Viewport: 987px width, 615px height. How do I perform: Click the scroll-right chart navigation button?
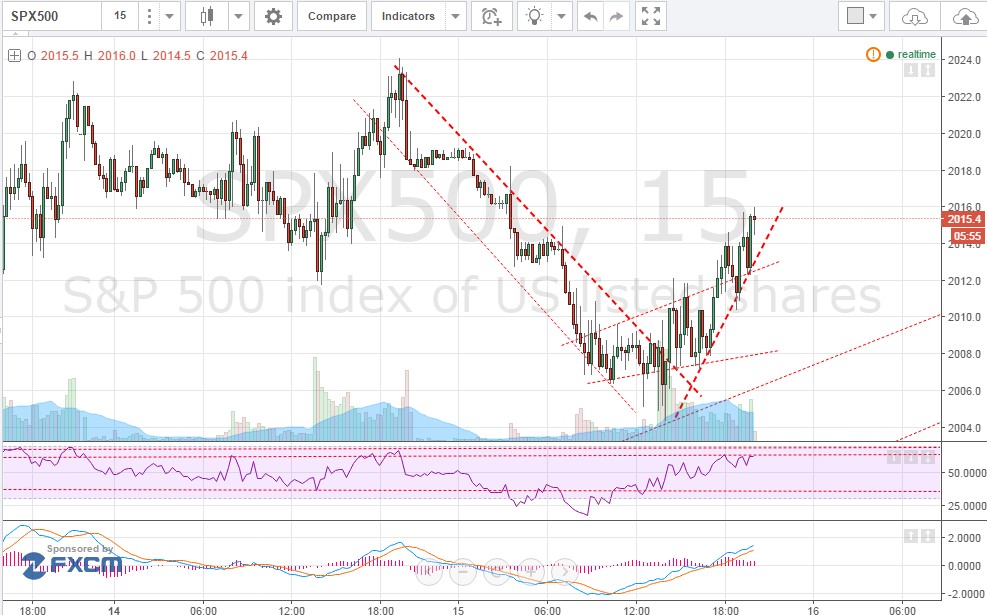coord(565,572)
